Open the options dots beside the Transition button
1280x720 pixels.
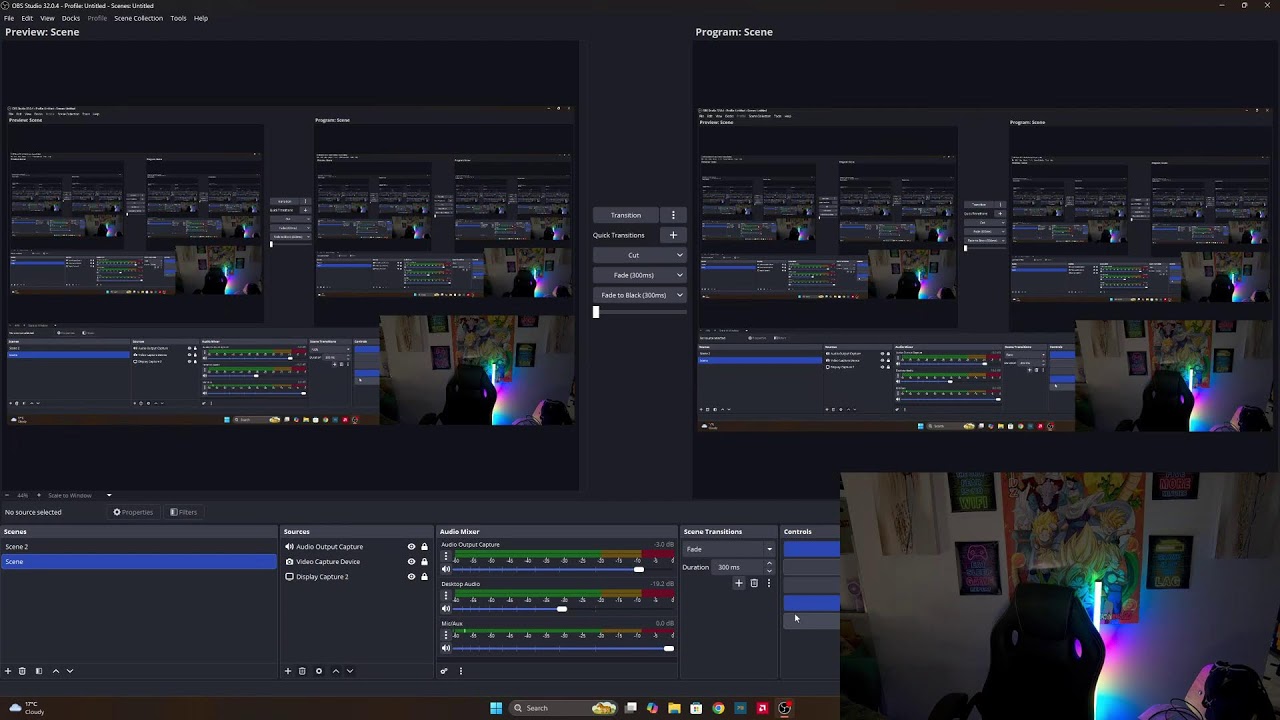[x=673, y=215]
